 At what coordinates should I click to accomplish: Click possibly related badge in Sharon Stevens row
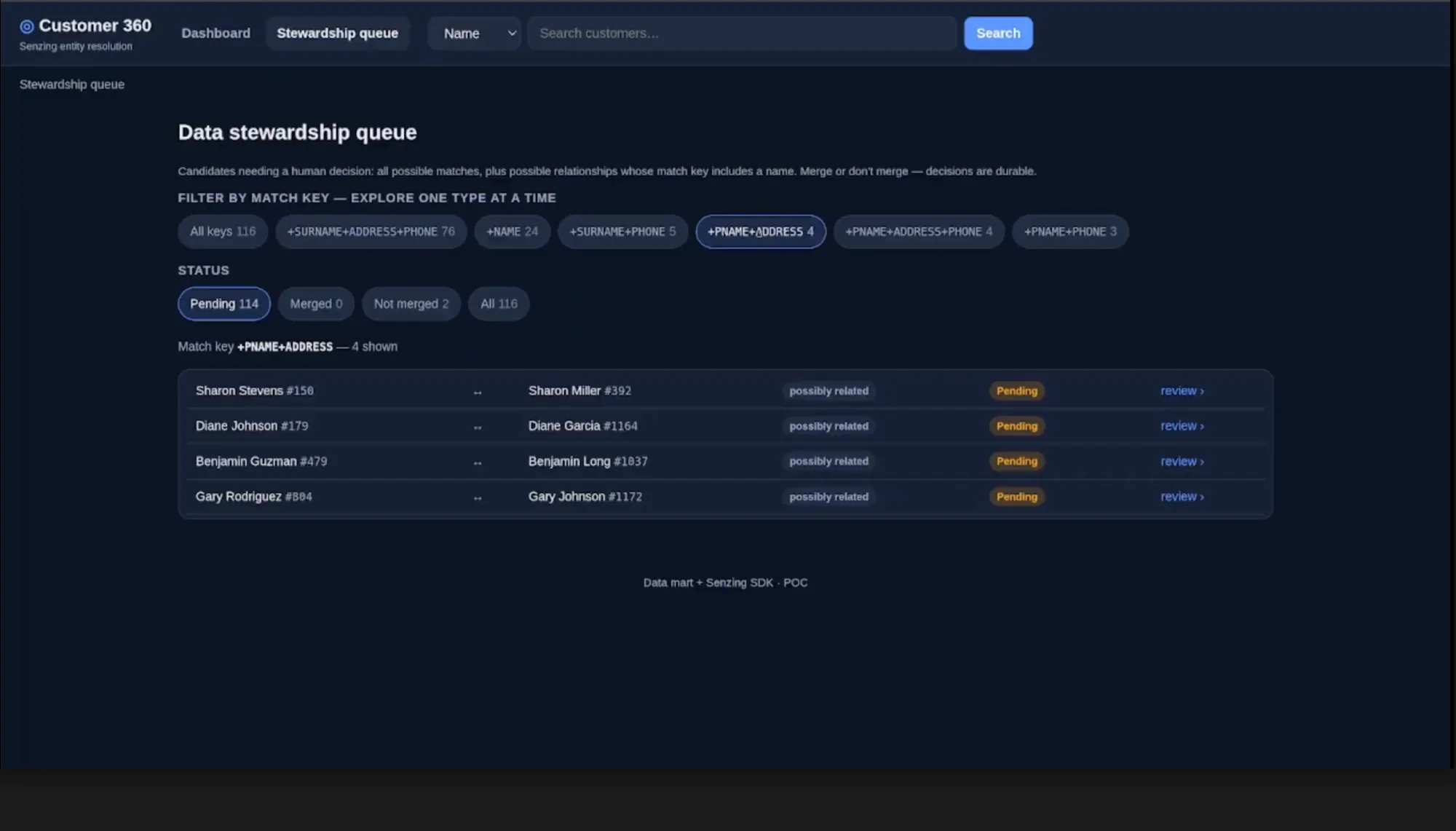click(828, 391)
